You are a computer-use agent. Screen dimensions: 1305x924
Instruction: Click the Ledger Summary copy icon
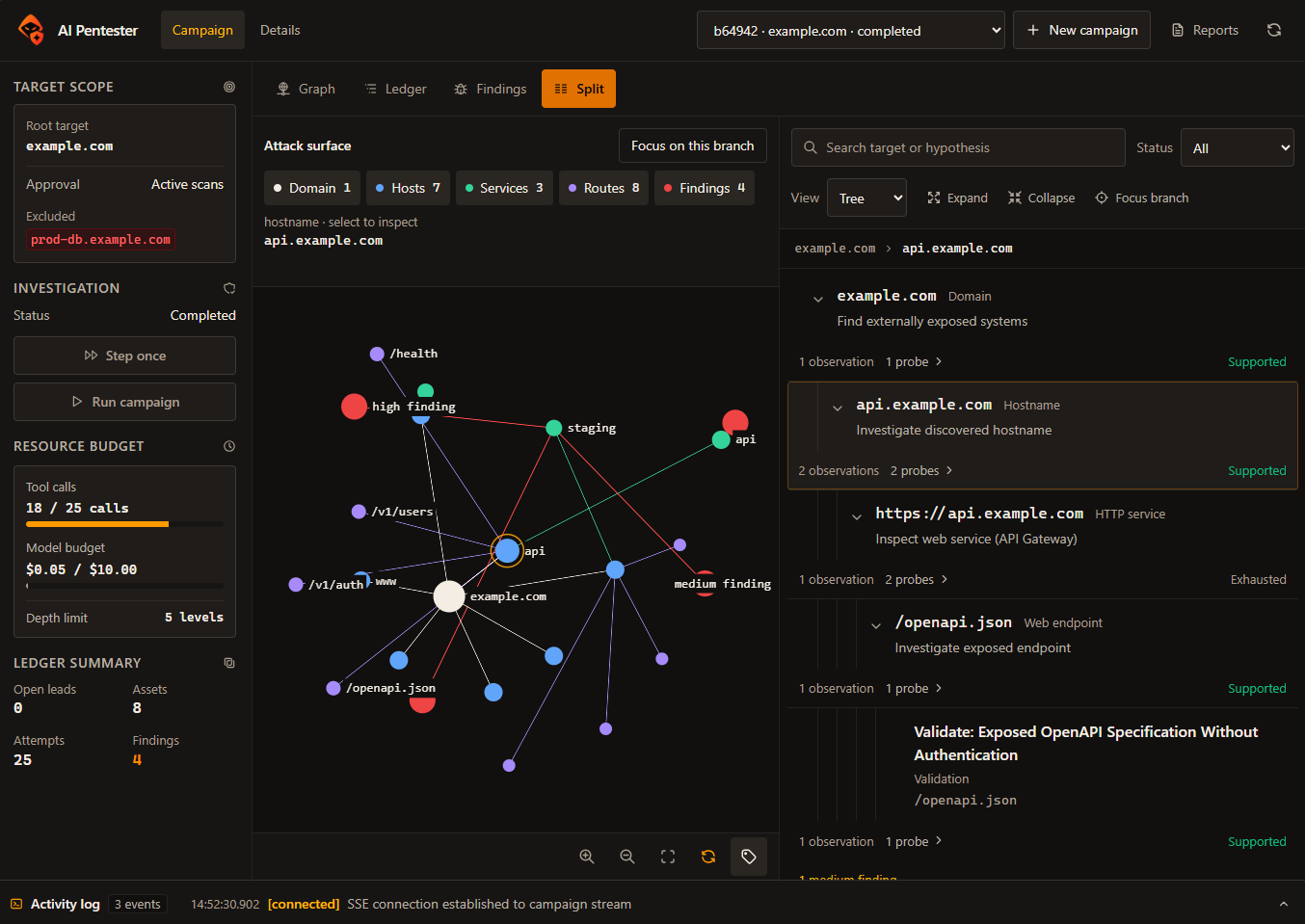tap(229, 663)
